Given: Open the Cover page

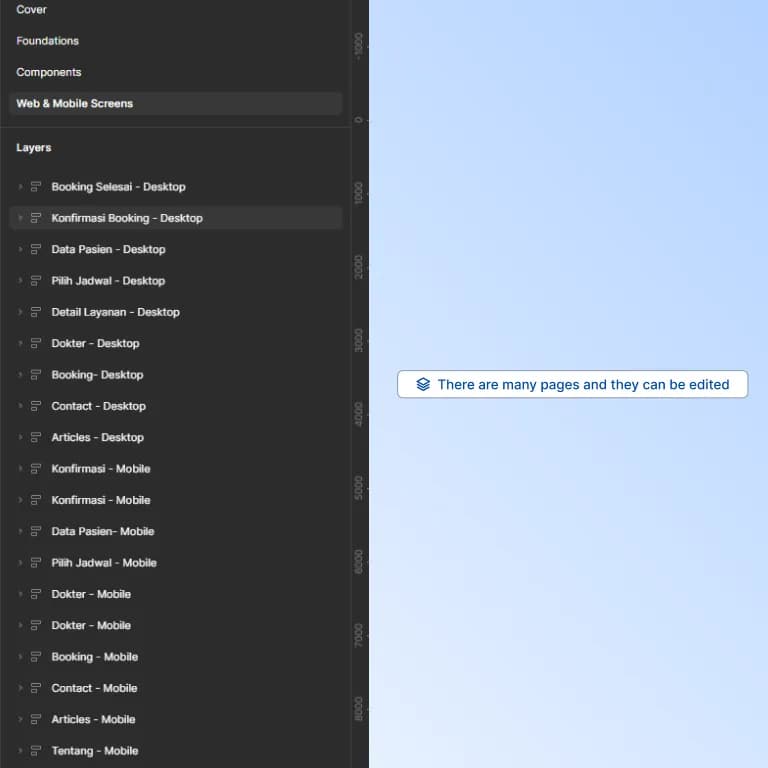Looking at the screenshot, I should tap(31, 9).
